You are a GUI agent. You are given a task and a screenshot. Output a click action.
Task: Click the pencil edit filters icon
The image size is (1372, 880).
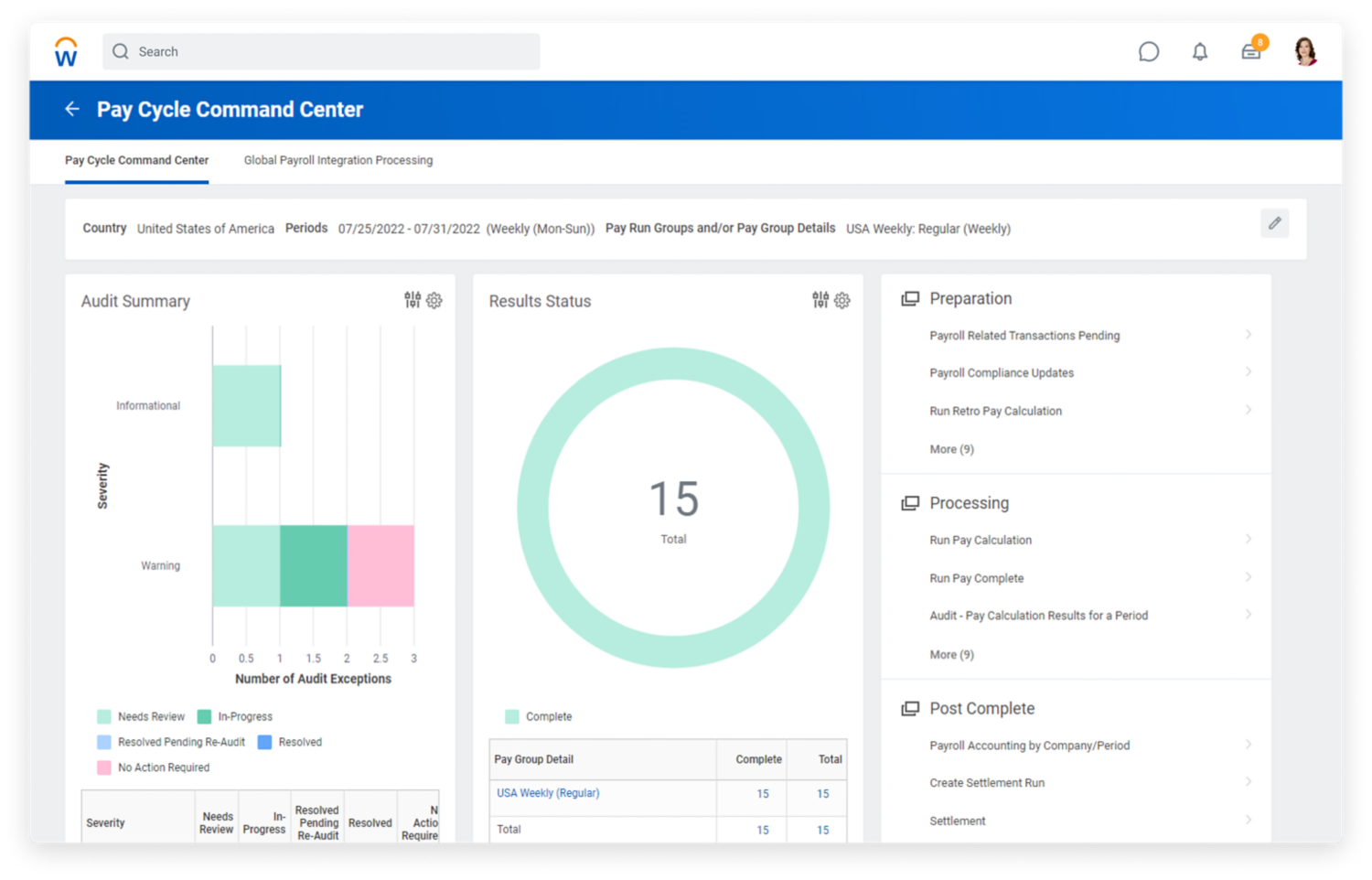click(1274, 223)
